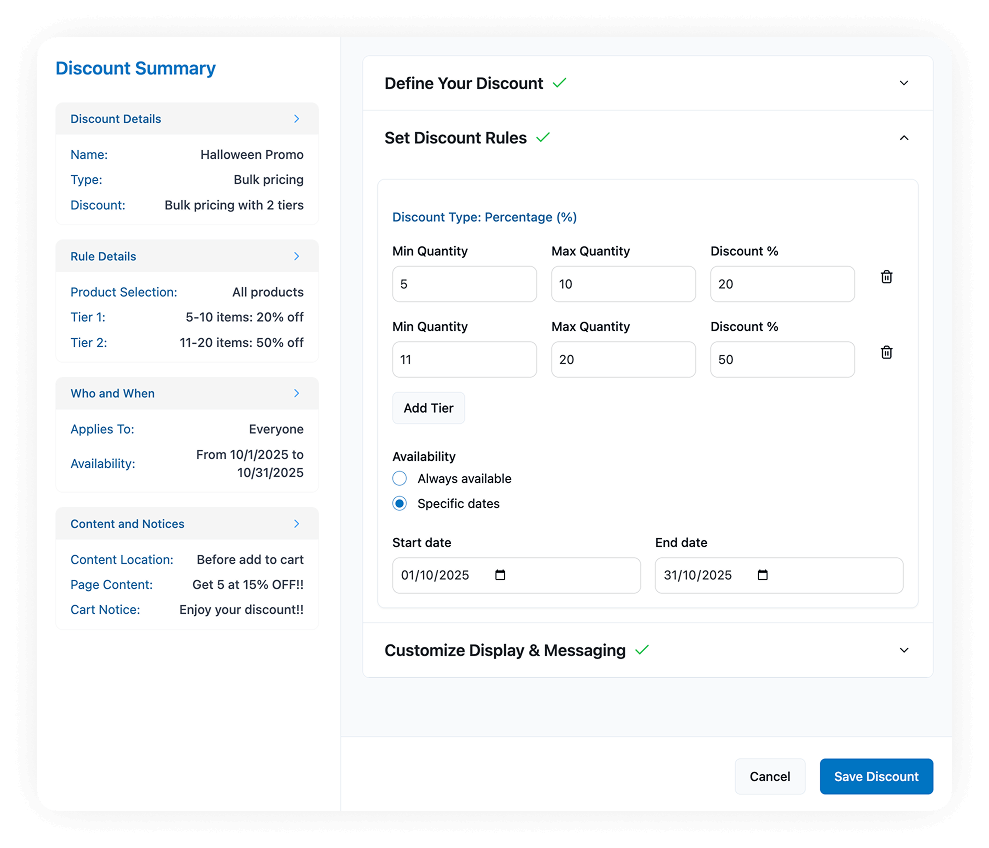This screenshot has width=989, height=848.
Task: Click the first tier Min Quantity field
Action: 464,284
